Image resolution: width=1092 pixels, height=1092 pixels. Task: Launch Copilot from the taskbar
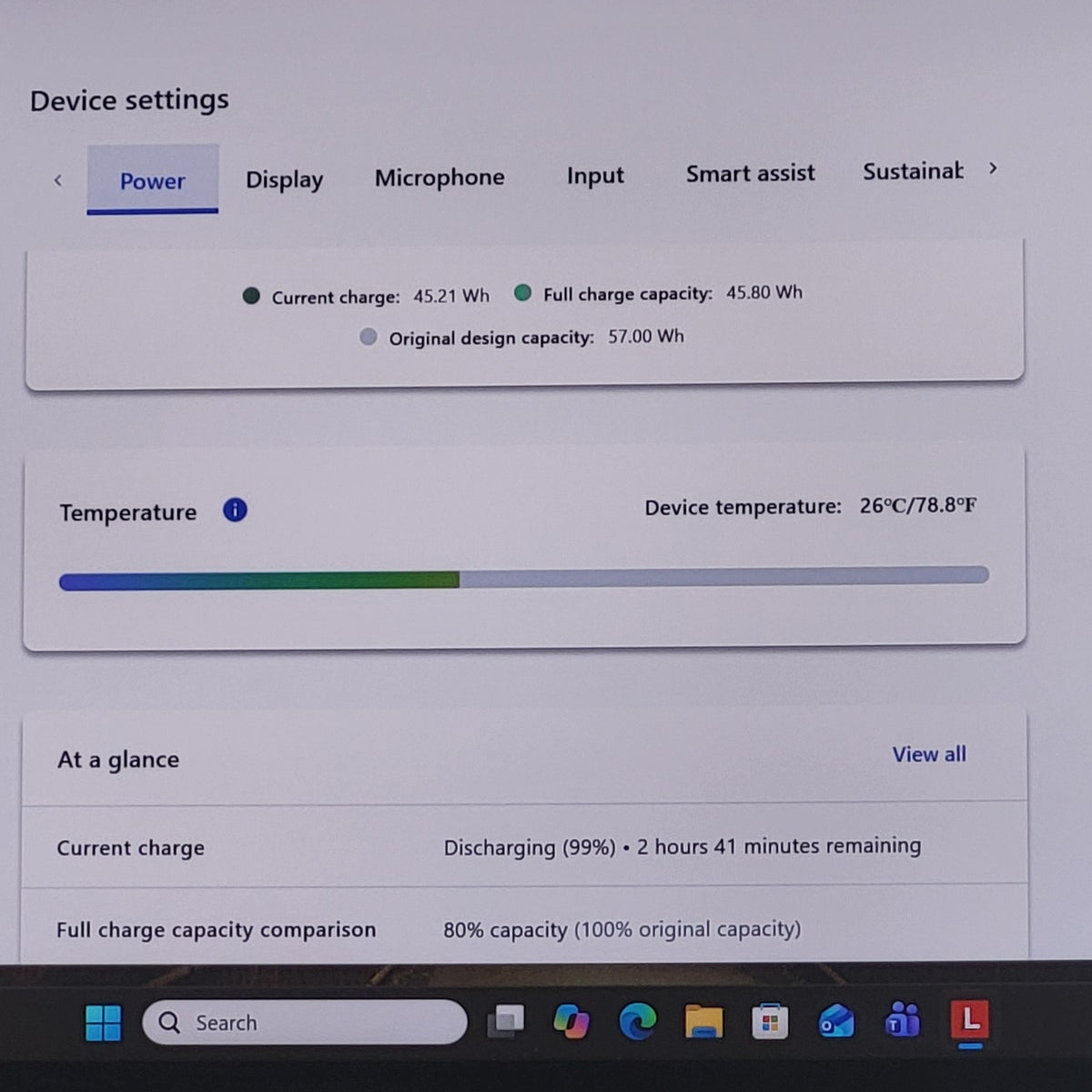571,1022
